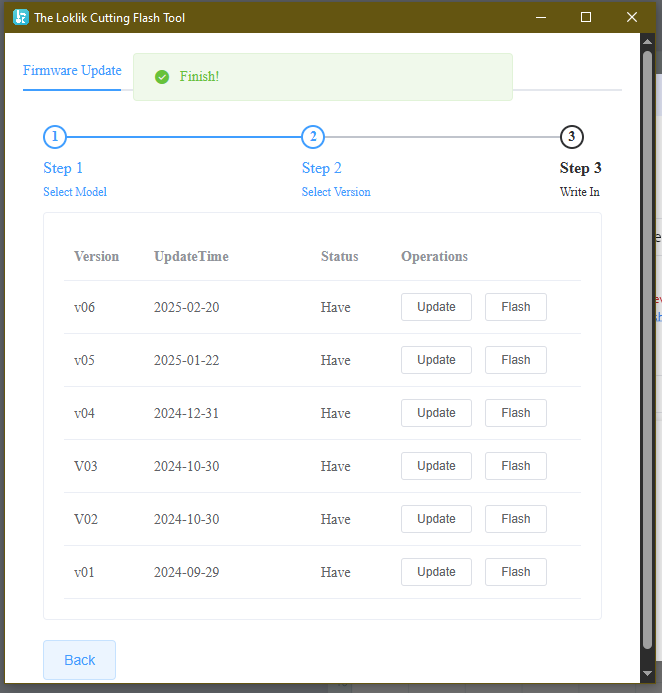Click the UpdateTime column header
The width and height of the screenshot is (662, 693).
pos(191,256)
